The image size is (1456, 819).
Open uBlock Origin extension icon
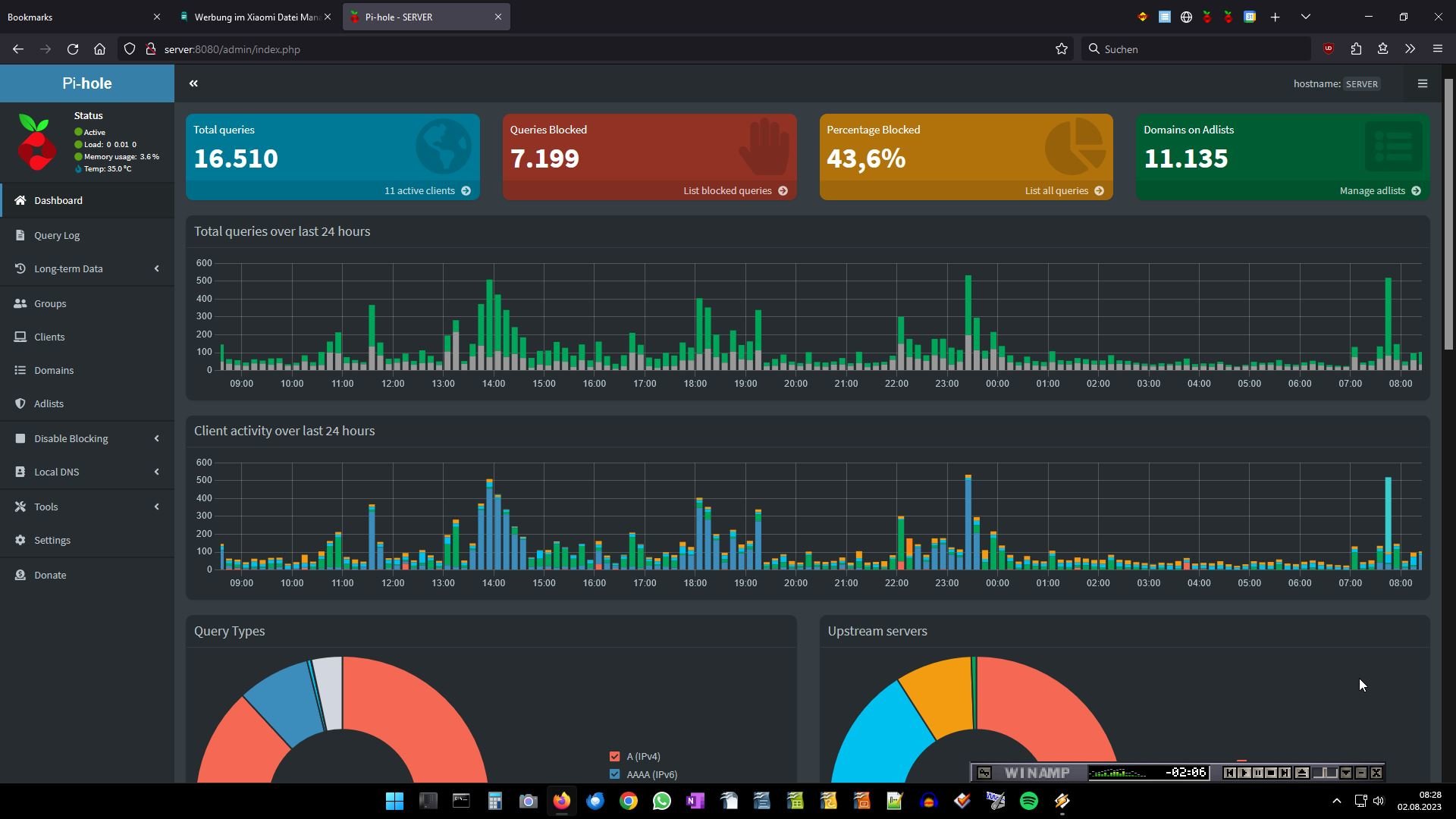(1328, 49)
